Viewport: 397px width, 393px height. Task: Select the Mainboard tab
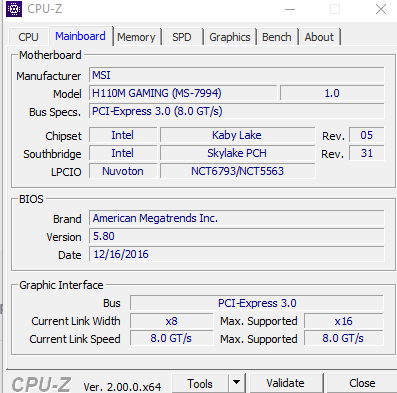[x=80, y=36]
